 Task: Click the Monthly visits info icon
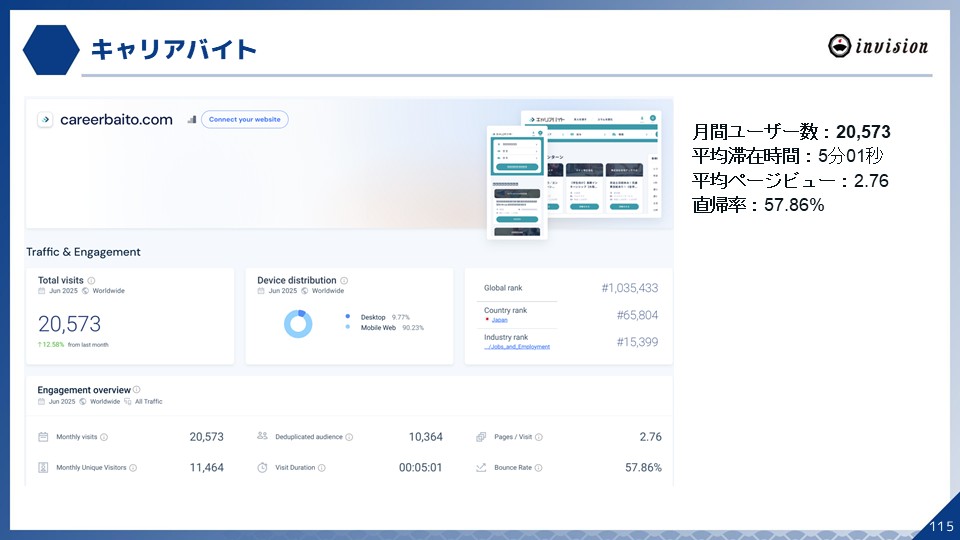[104, 437]
